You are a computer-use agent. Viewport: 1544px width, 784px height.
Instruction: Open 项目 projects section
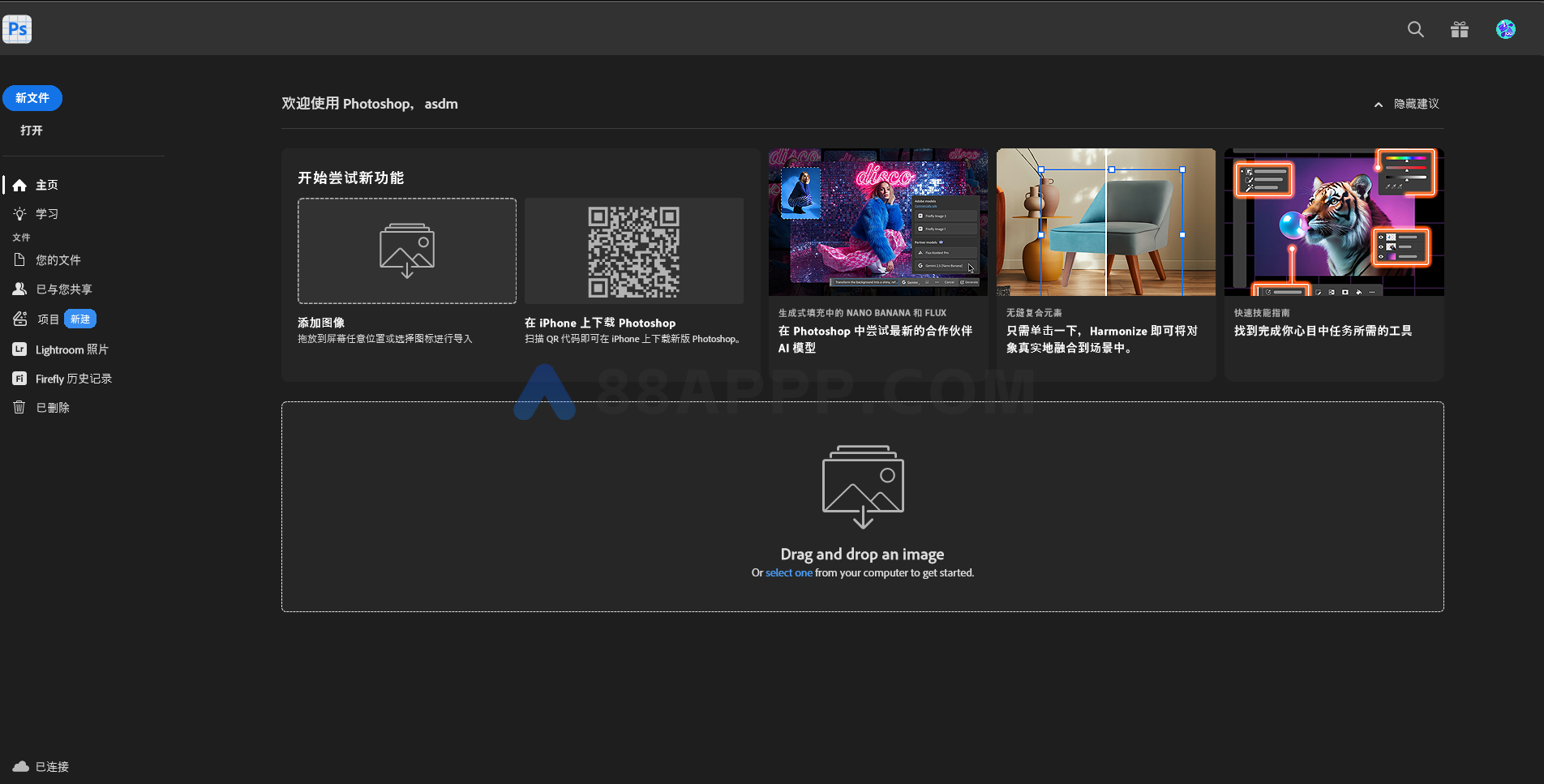coord(48,319)
